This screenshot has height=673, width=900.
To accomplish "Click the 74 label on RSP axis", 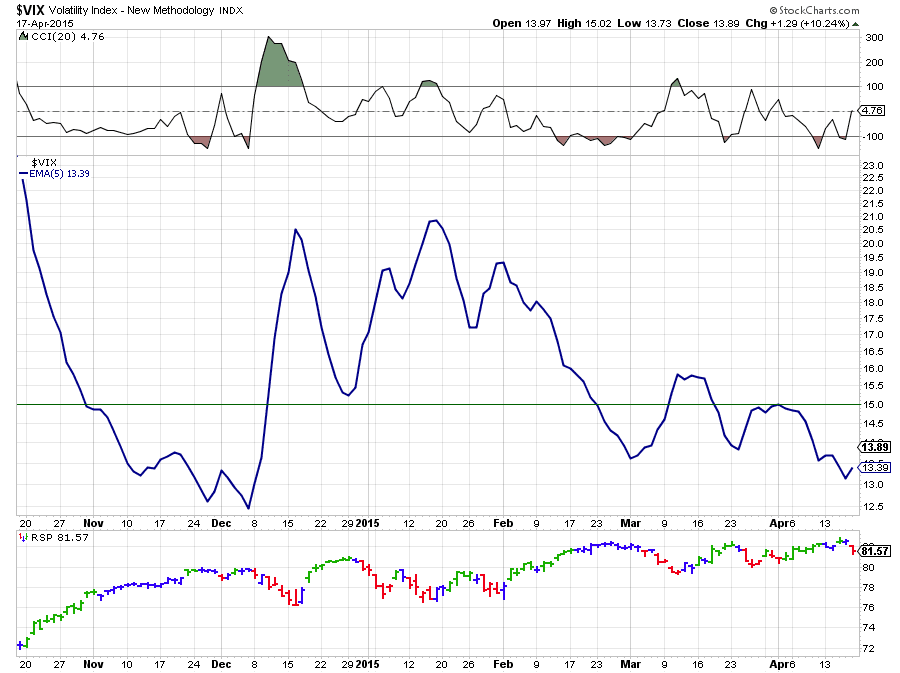I will 868,628.
